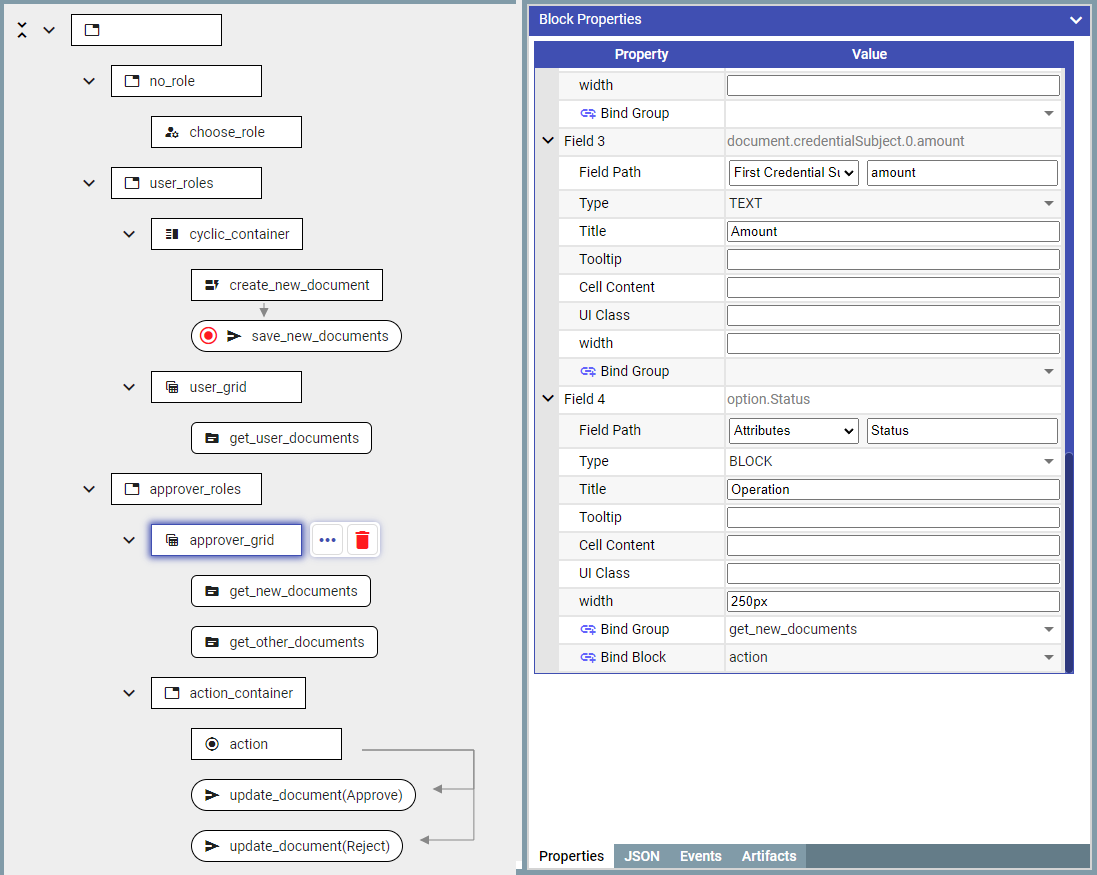Open the Attributes field path dropdown
This screenshot has width=1097, height=875.
[x=793, y=430]
